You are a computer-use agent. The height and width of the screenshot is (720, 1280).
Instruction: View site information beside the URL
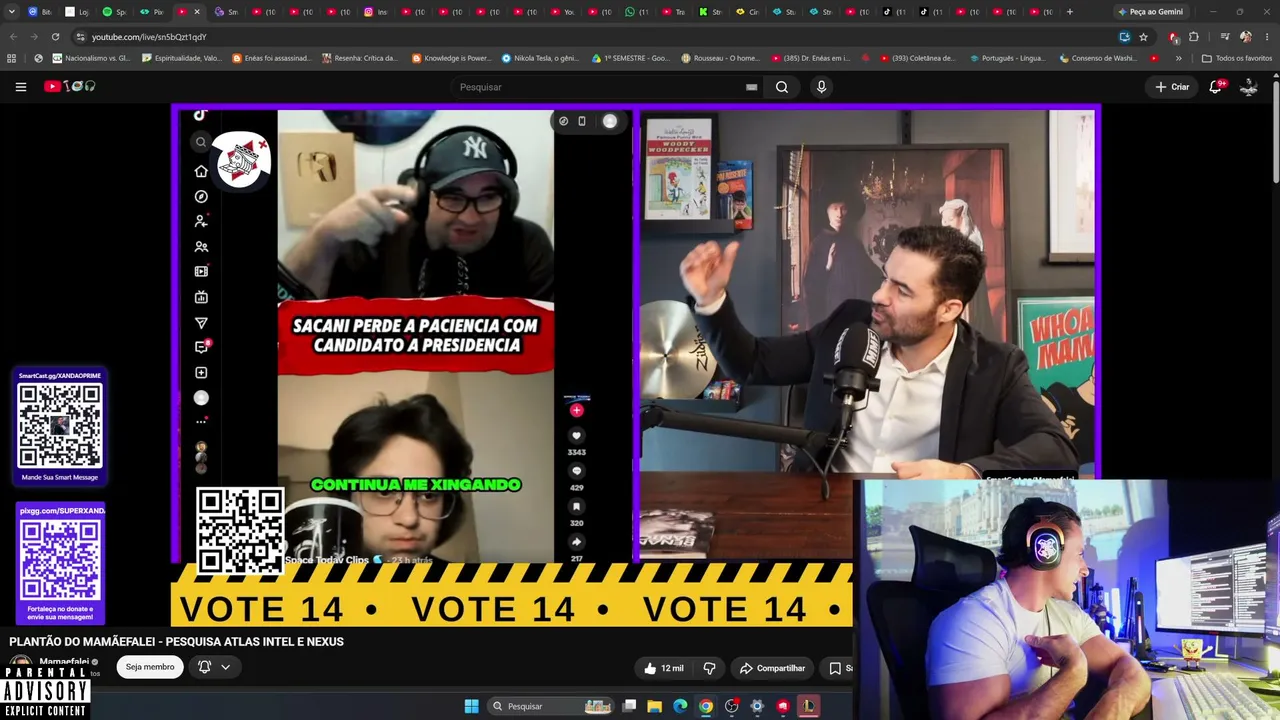[x=80, y=37]
